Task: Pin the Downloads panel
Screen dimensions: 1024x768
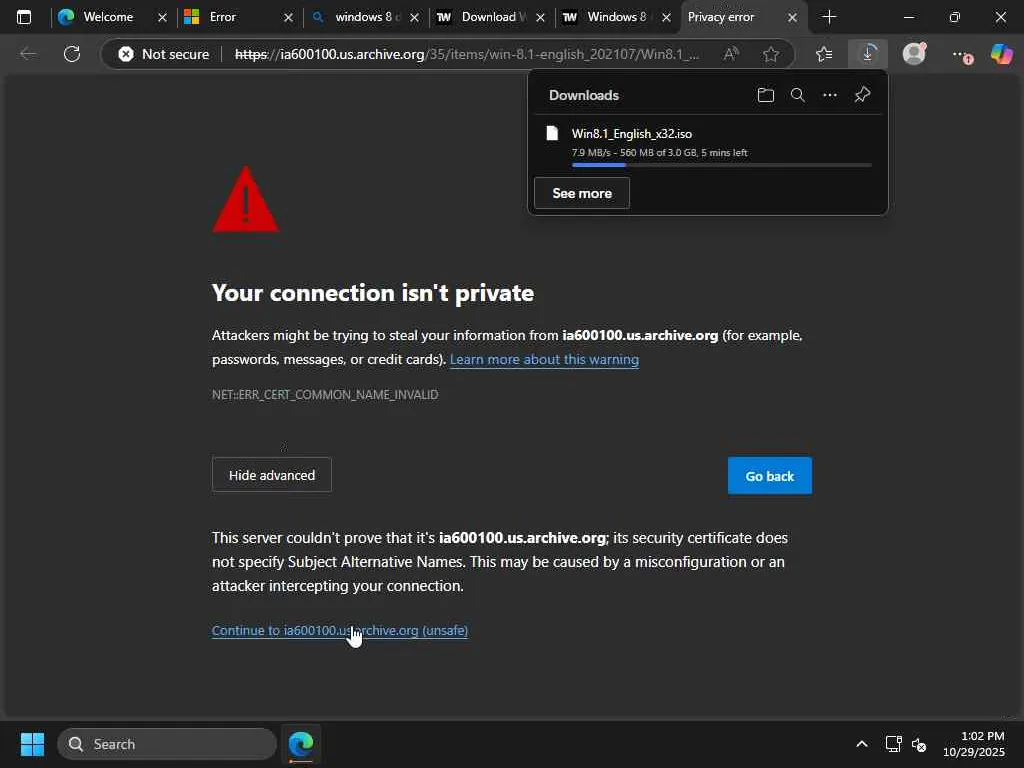Action: point(862,95)
